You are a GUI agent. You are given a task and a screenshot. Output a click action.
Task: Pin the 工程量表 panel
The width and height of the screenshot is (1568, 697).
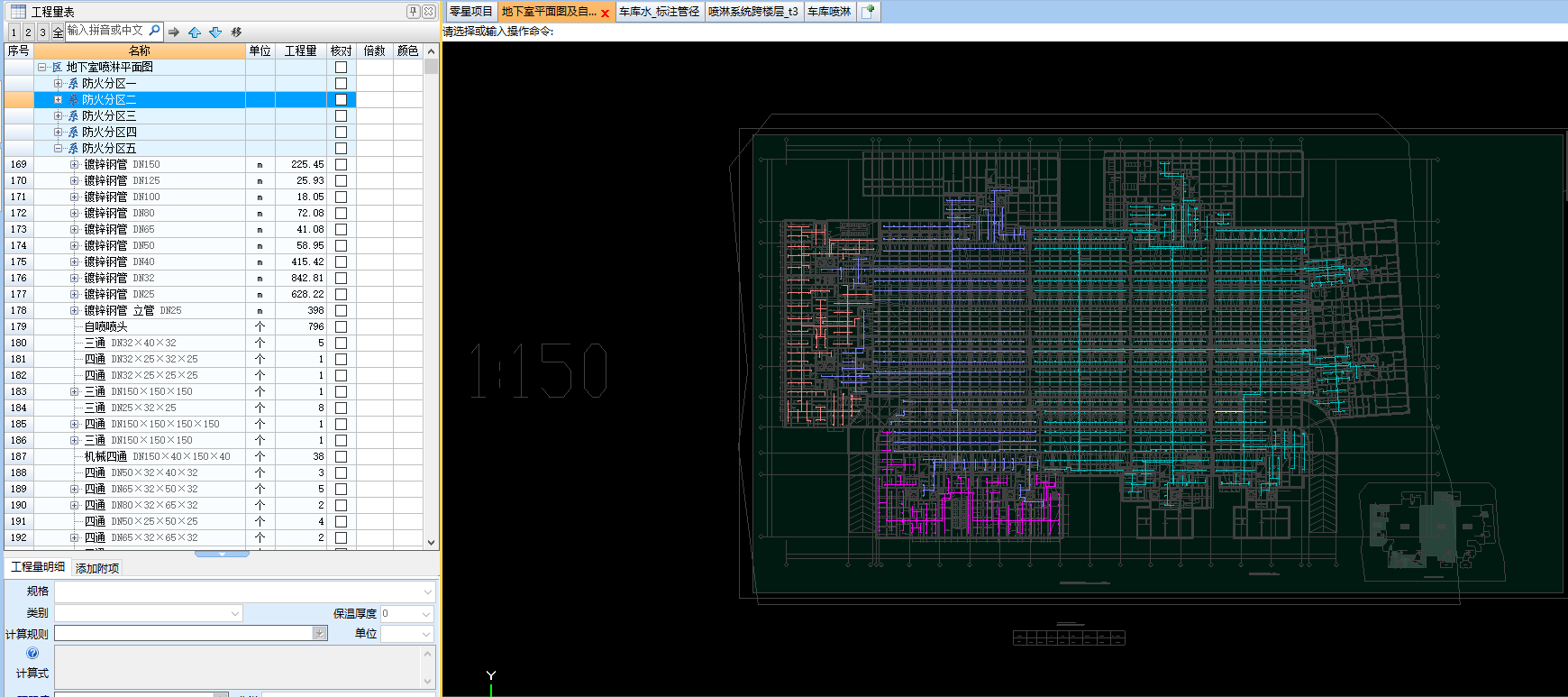(x=413, y=12)
